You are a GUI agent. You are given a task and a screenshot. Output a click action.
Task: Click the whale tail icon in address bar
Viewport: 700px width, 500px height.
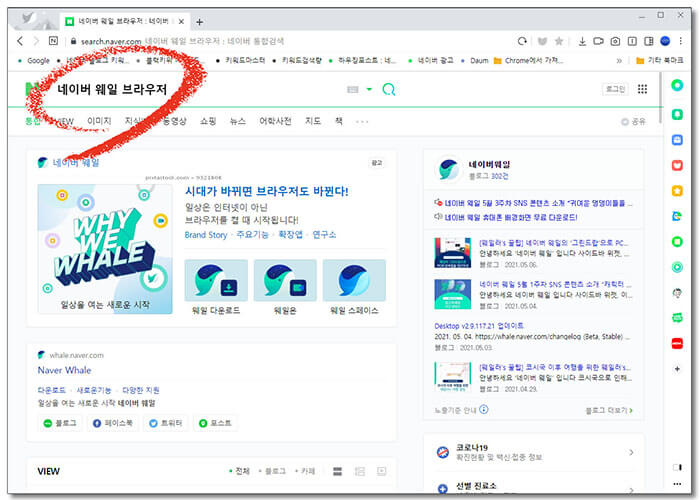pos(542,42)
